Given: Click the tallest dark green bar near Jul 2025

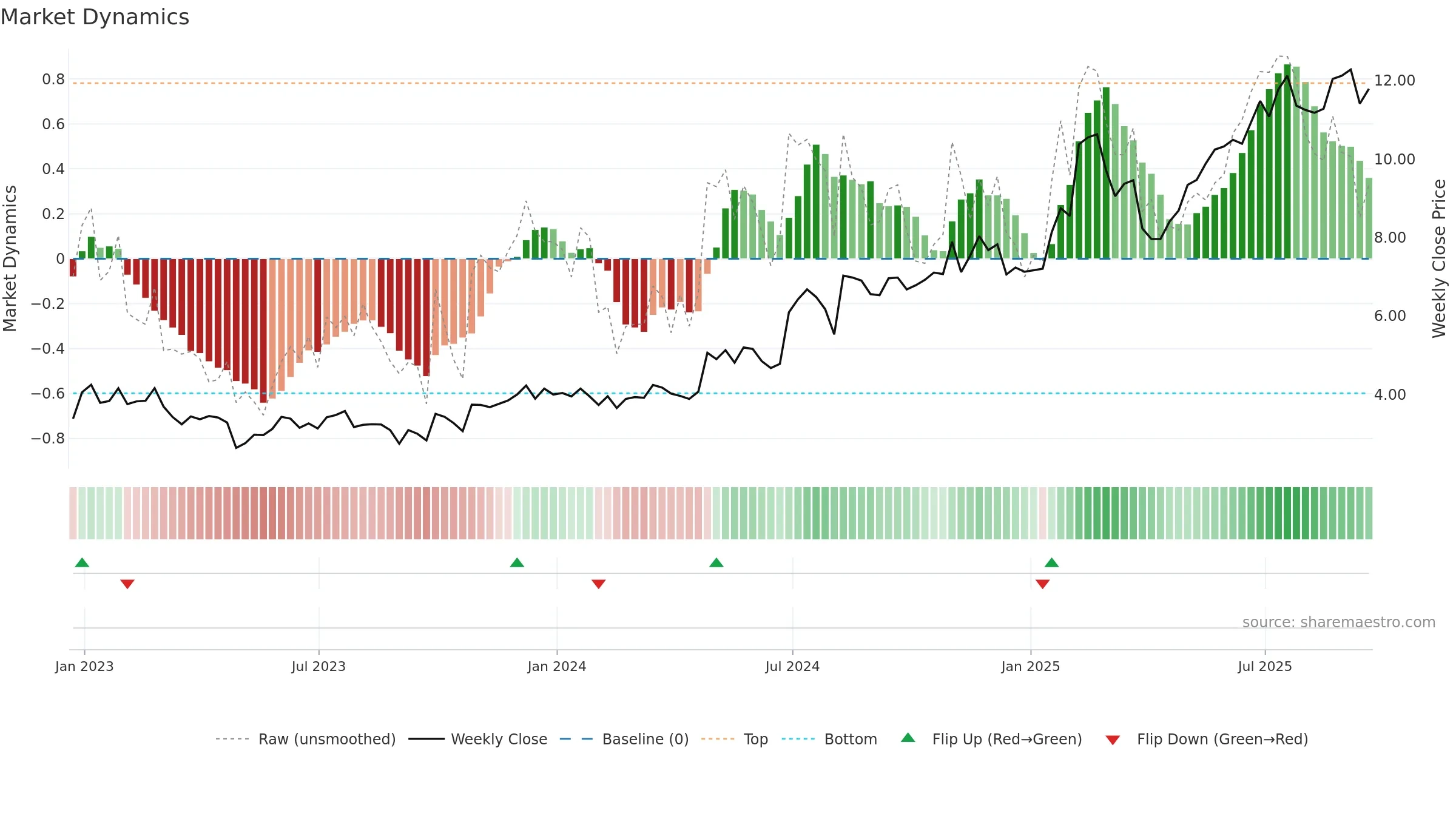Looking at the screenshot, I should point(1287,161).
